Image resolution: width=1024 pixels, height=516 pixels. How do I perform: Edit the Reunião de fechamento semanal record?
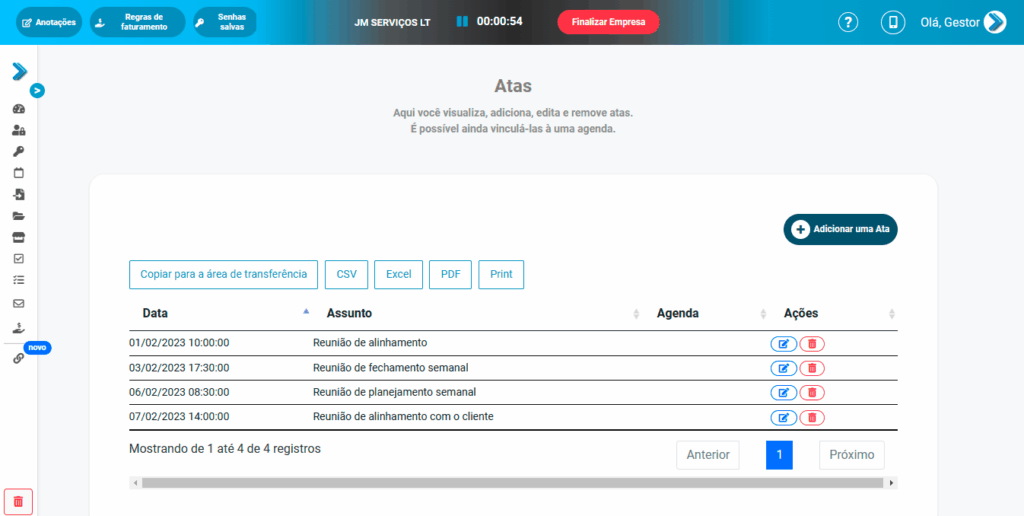point(784,368)
